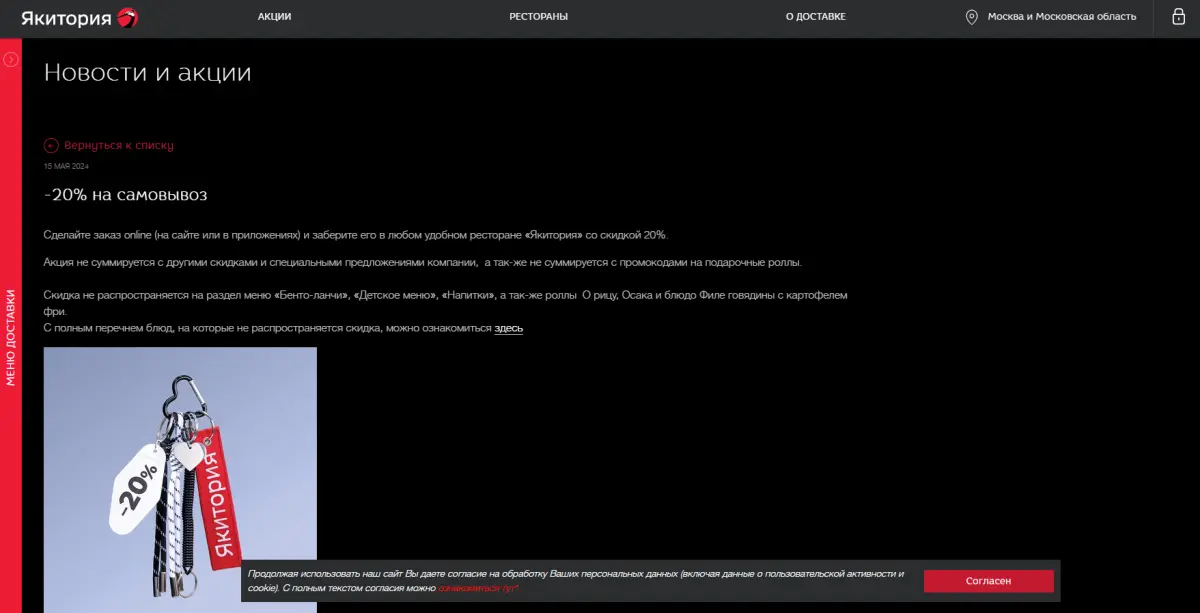The width and height of the screenshot is (1200, 613).
Task: Follow the Вернуться к списку link
Action: pos(119,145)
